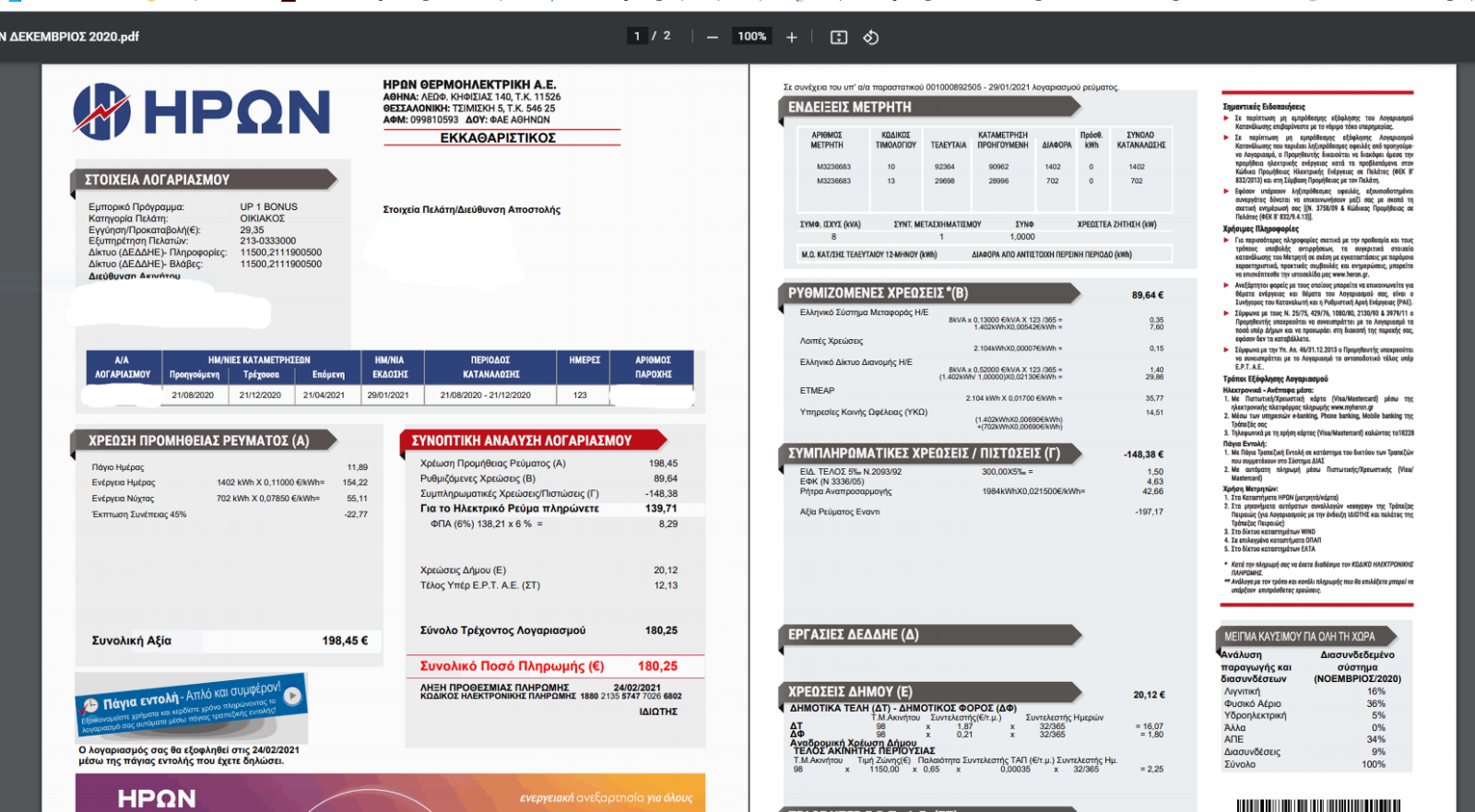
Task: Click the zoom out minus icon
Action: tap(712, 37)
